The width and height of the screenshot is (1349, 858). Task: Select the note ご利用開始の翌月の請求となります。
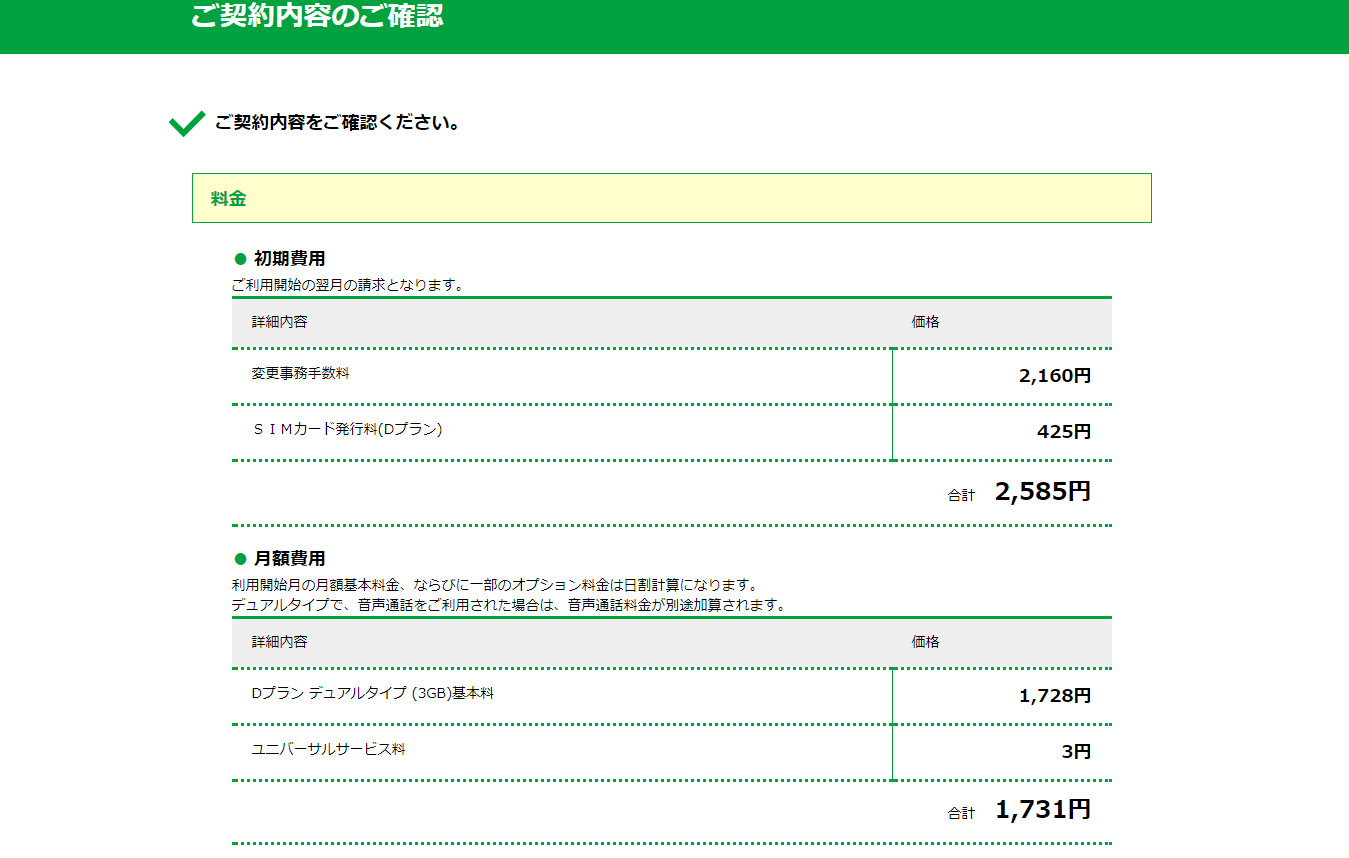(348, 285)
